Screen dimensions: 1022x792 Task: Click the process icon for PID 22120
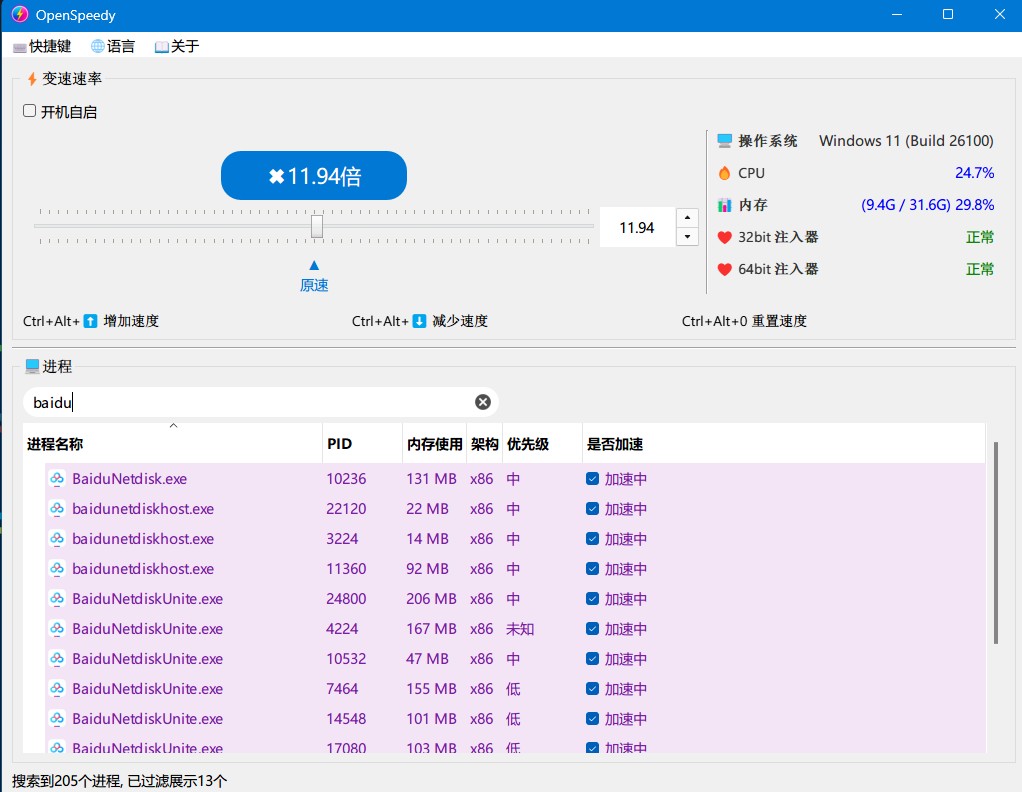click(57, 509)
